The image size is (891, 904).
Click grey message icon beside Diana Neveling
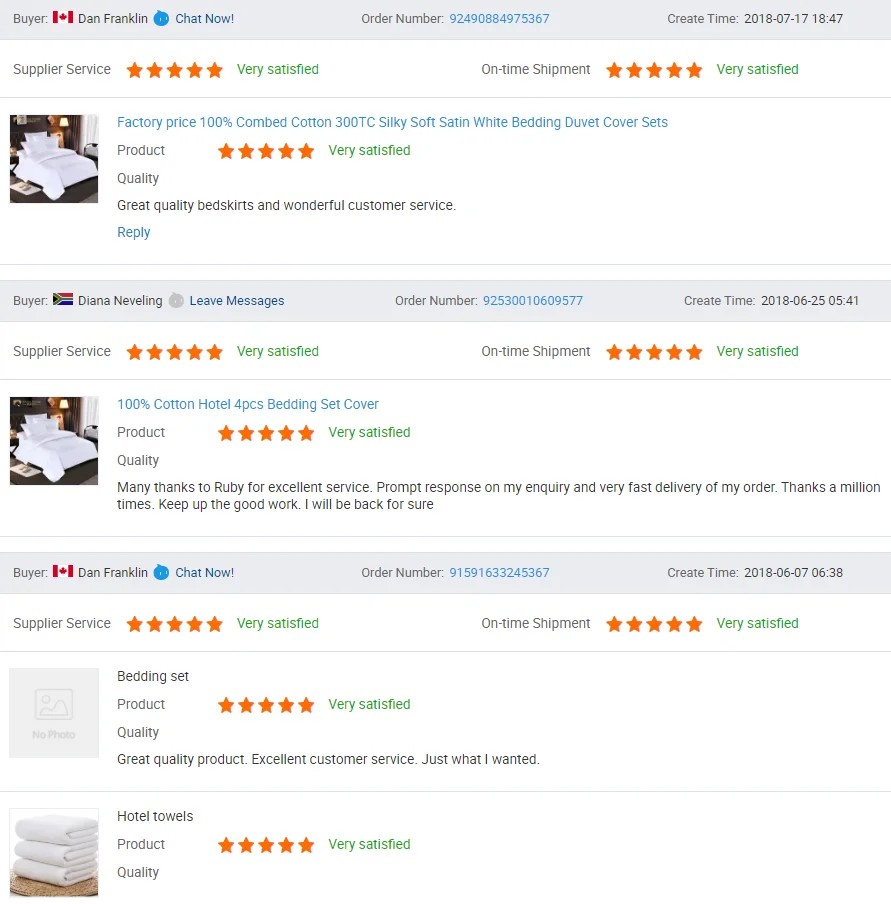click(176, 300)
